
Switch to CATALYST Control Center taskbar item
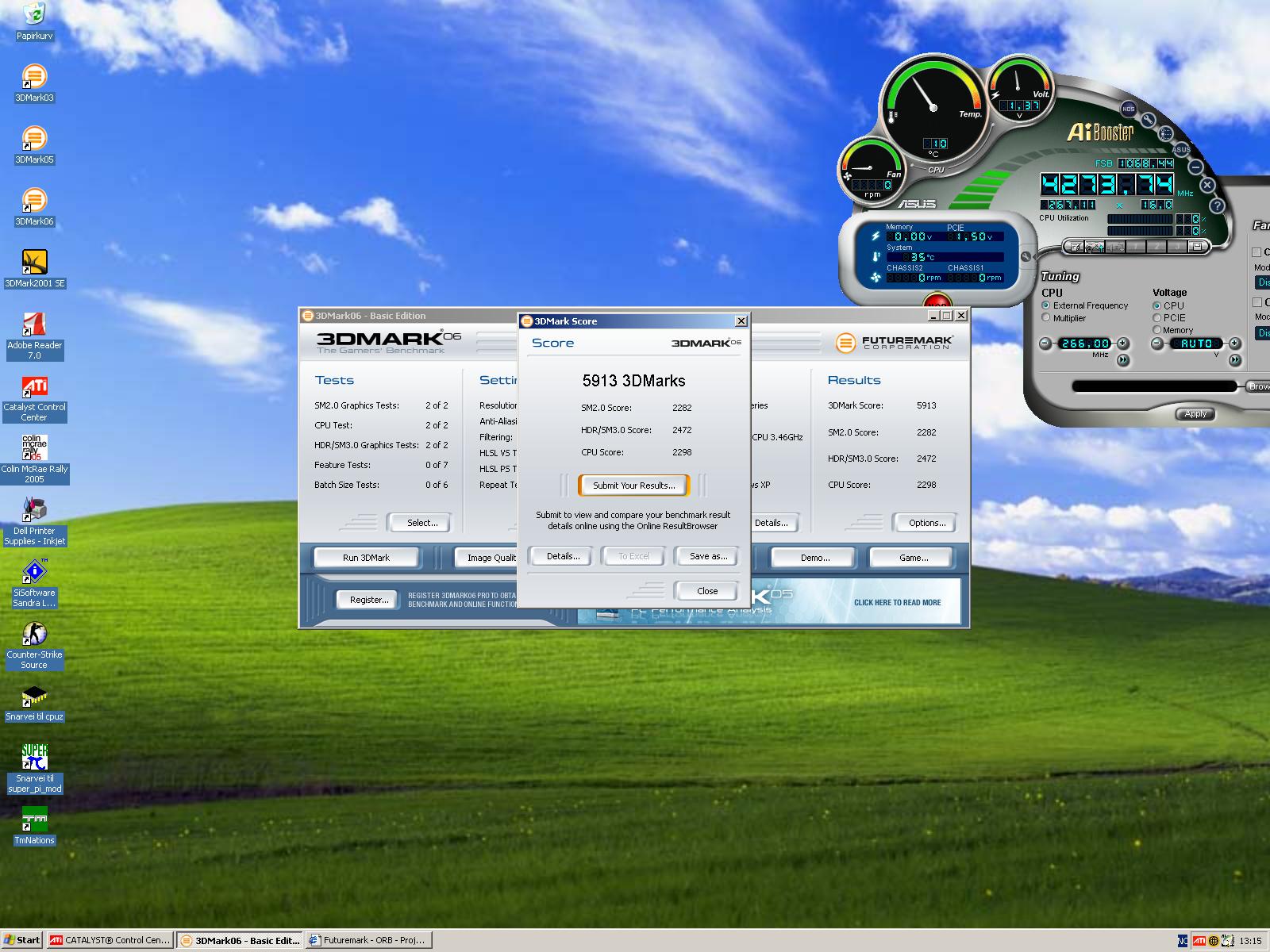coord(110,940)
